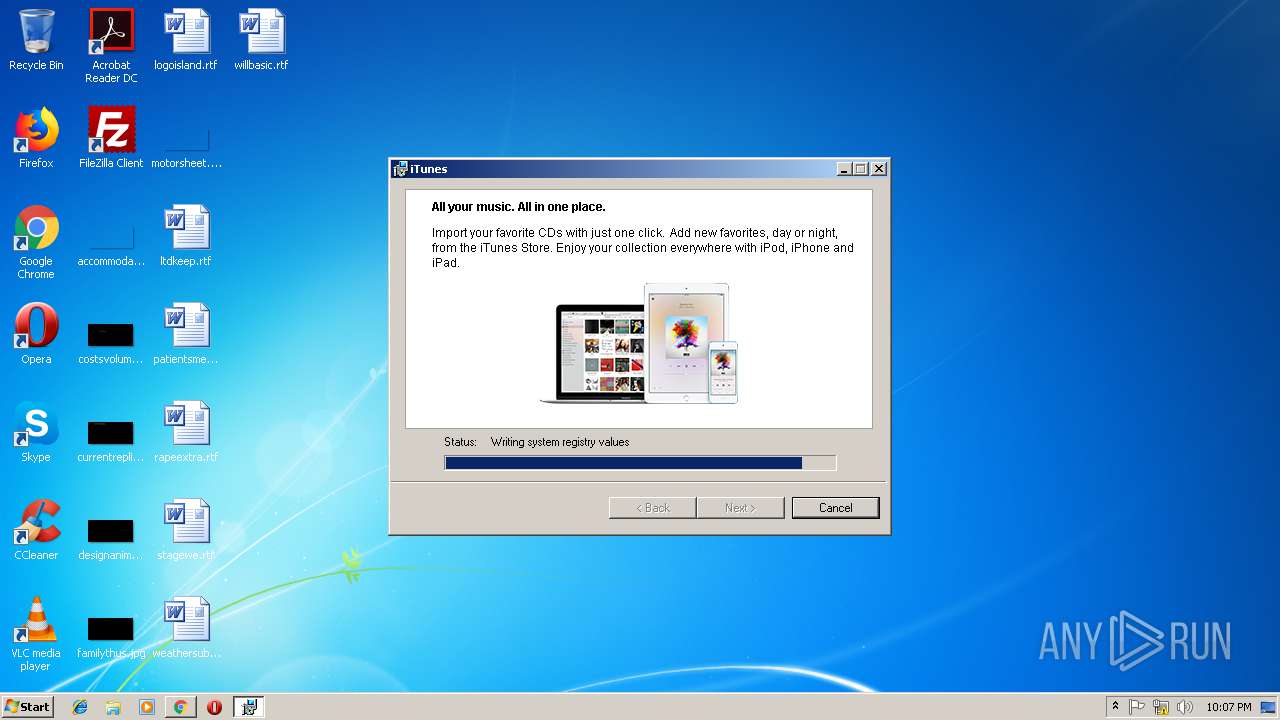
Task: Click the Opera taskbar button
Action: coord(214,707)
